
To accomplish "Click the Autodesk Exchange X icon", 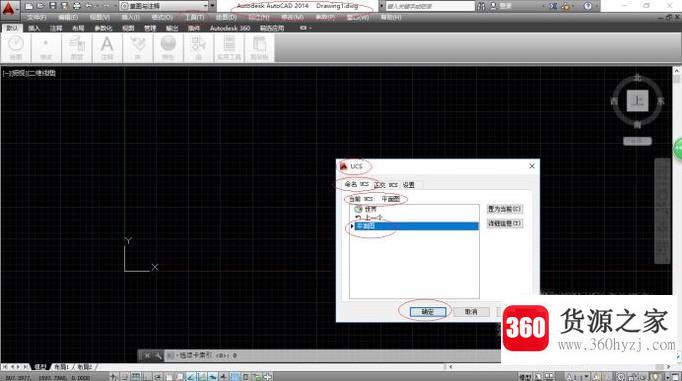I will pyautogui.click(x=553, y=6).
